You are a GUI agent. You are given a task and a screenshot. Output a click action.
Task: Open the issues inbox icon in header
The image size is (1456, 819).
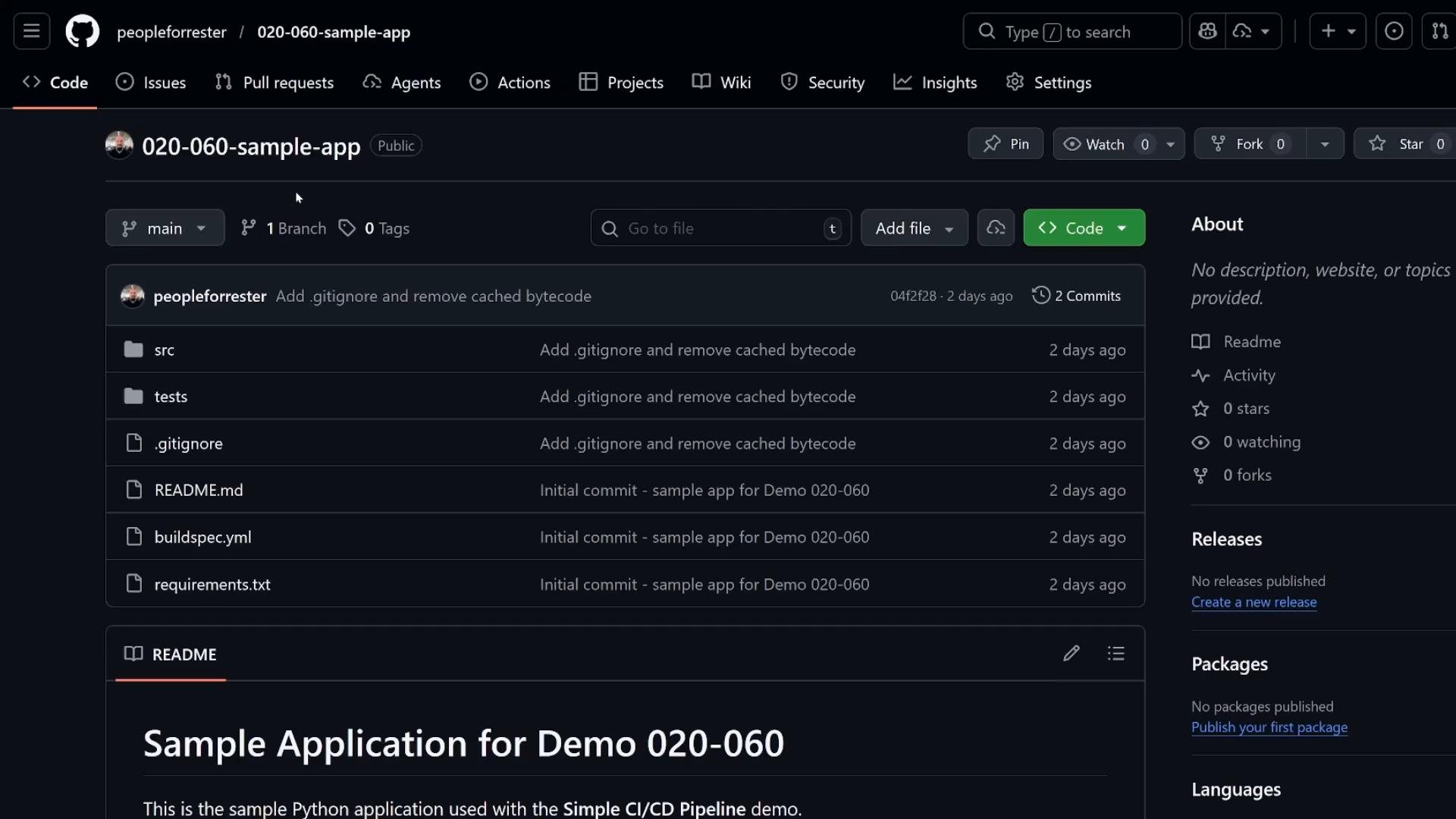[x=1394, y=31]
